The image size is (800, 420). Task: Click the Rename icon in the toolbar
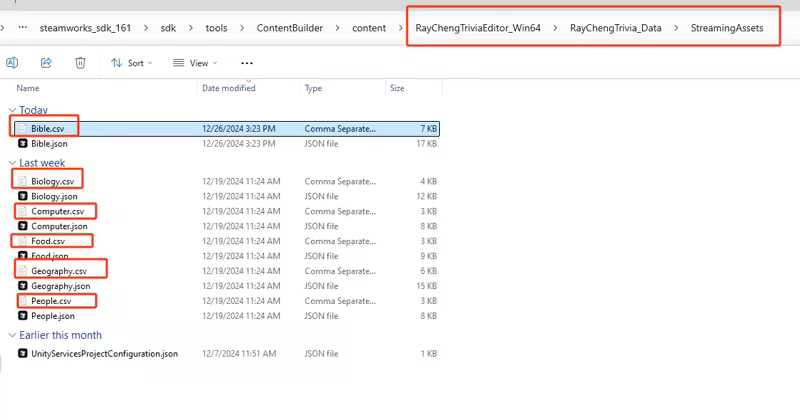pyautogui.click(x=12, y=63)
